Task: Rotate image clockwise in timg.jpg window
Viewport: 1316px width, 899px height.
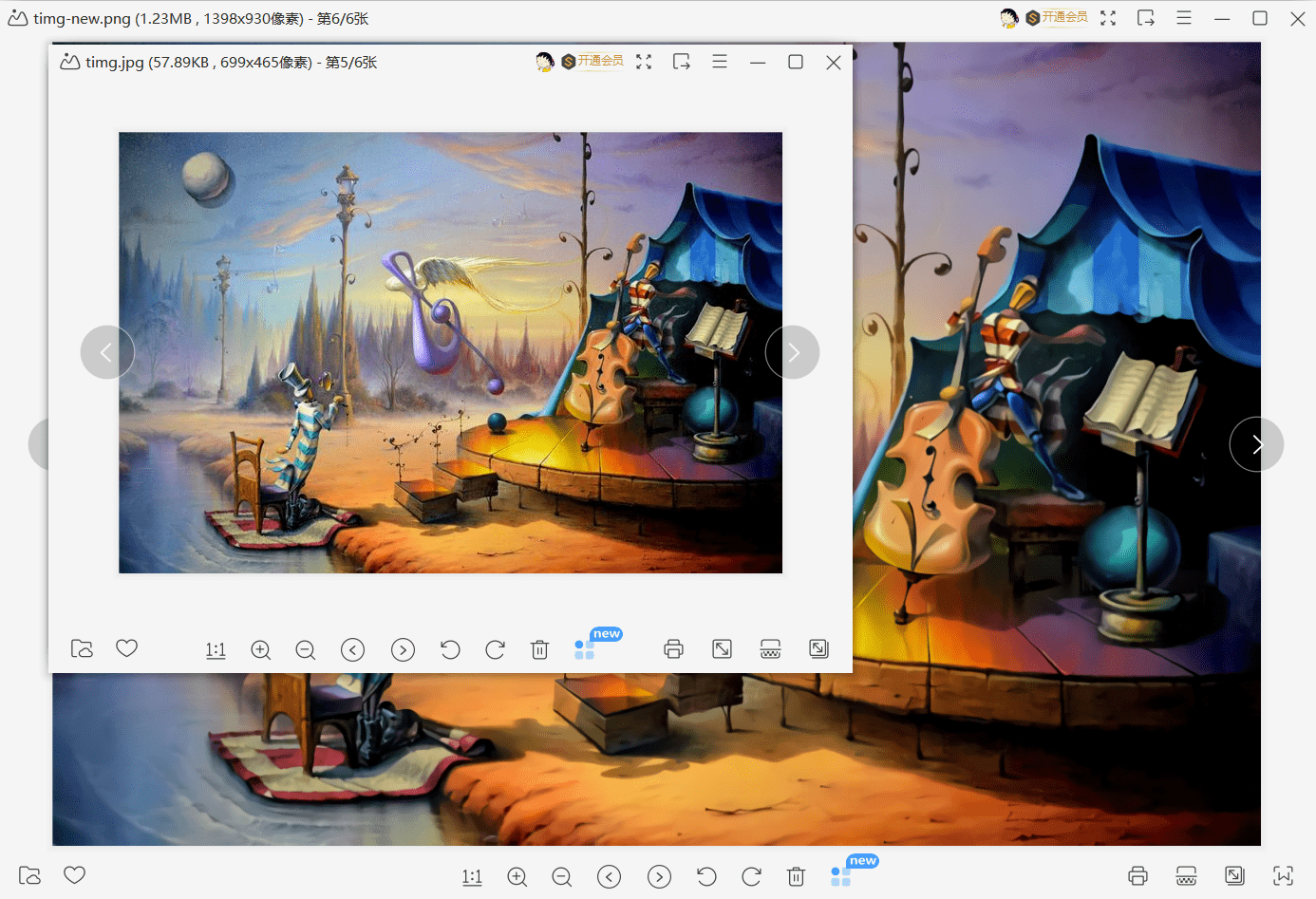Action: (x=495, y=650)
